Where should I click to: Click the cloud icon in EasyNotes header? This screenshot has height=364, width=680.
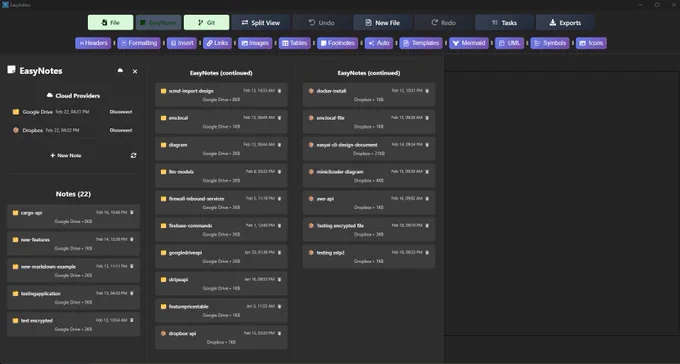[x=120, y=71]
